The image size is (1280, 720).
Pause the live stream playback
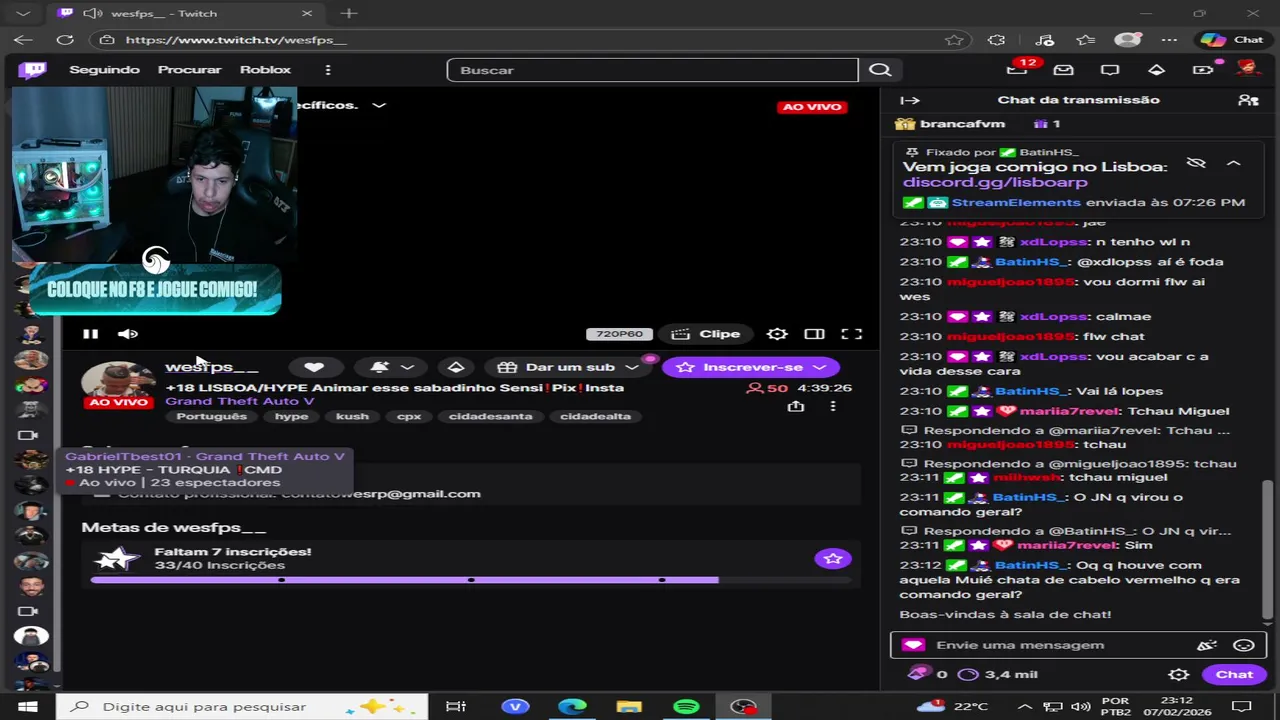(90, 334)
